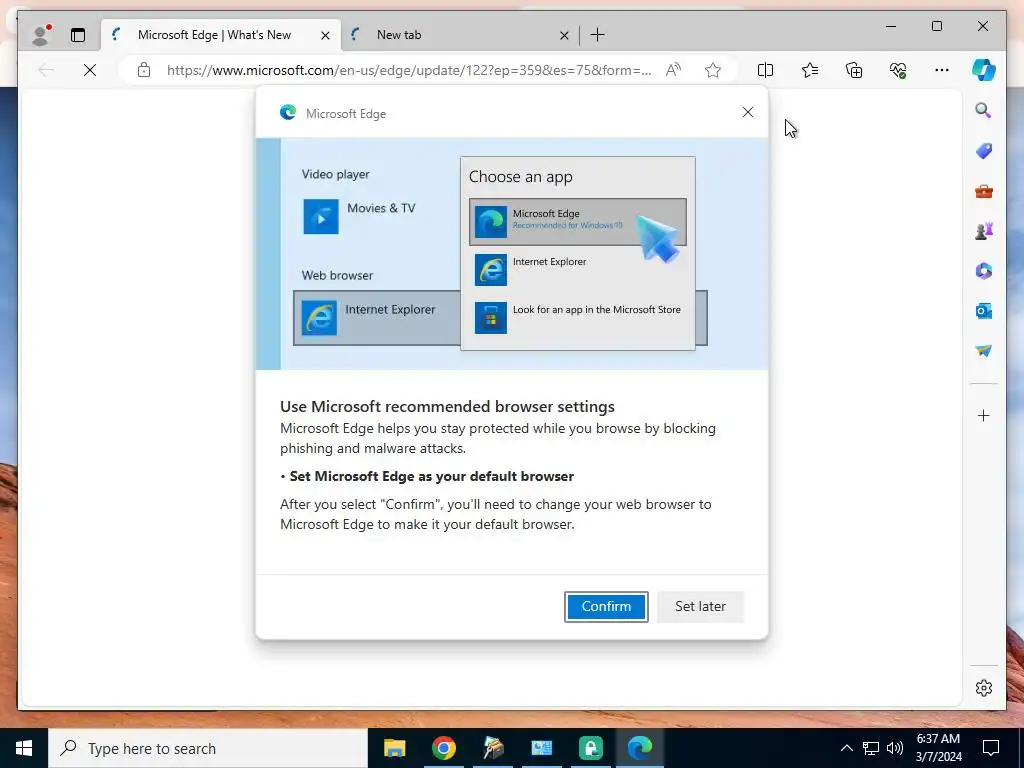Add this page to favorites star
The image size is (1024, 768).
[713, 70]
